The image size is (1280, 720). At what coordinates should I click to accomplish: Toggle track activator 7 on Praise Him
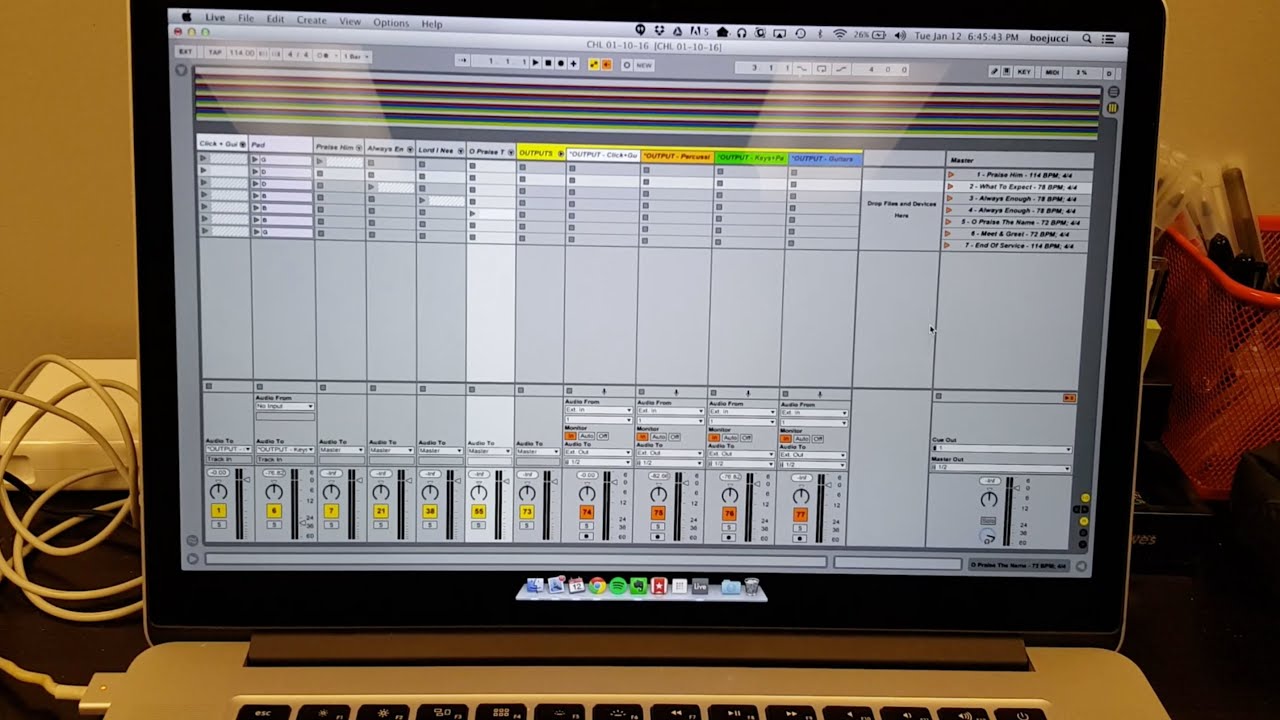coord(331,511)
